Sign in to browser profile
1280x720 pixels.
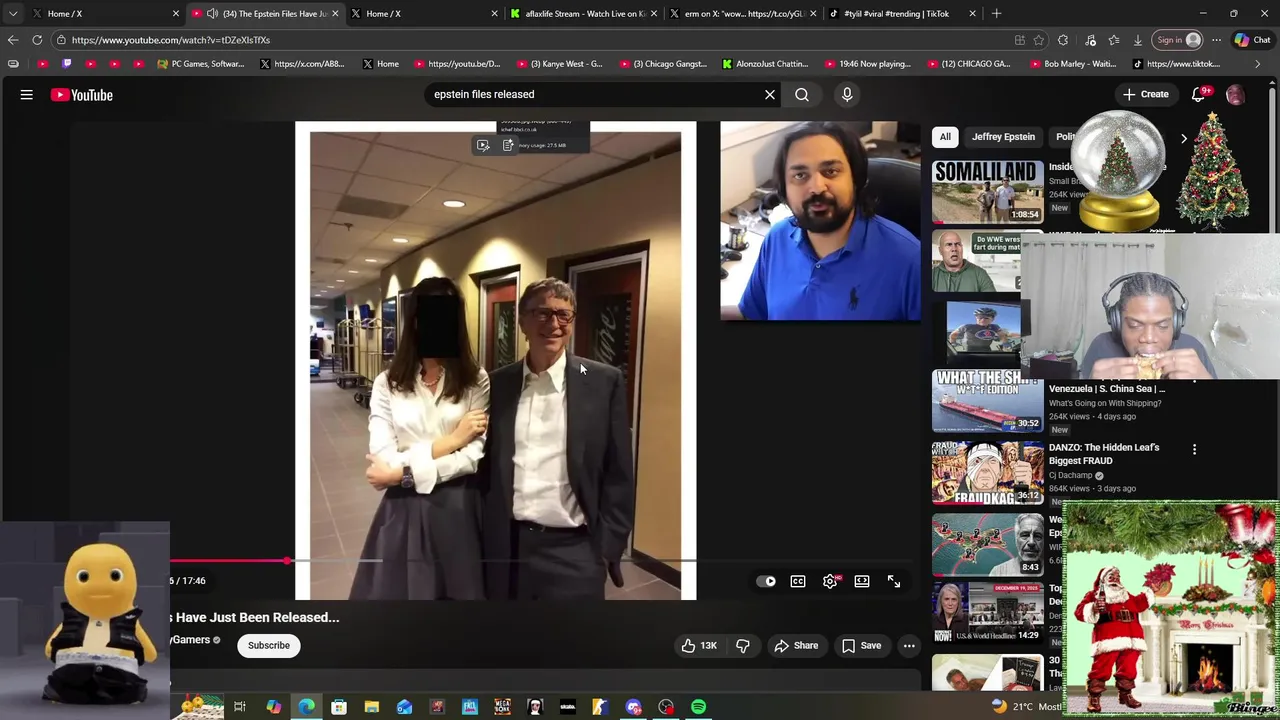coord(1178,40)
